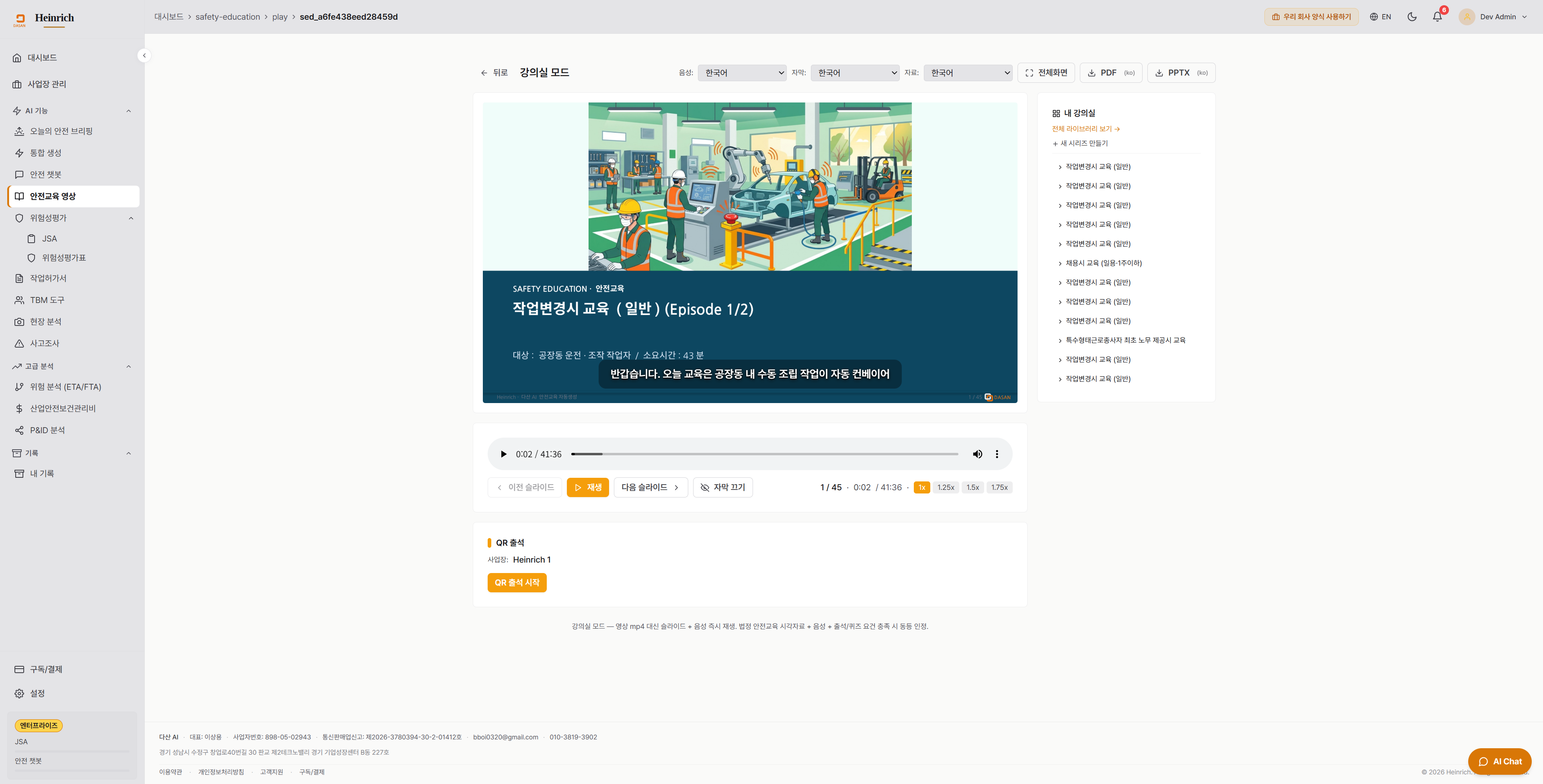This screenshot has width=1543, height=784.
Task: Click 대시보드 breadcrumb
Action: tap(169, 17)
